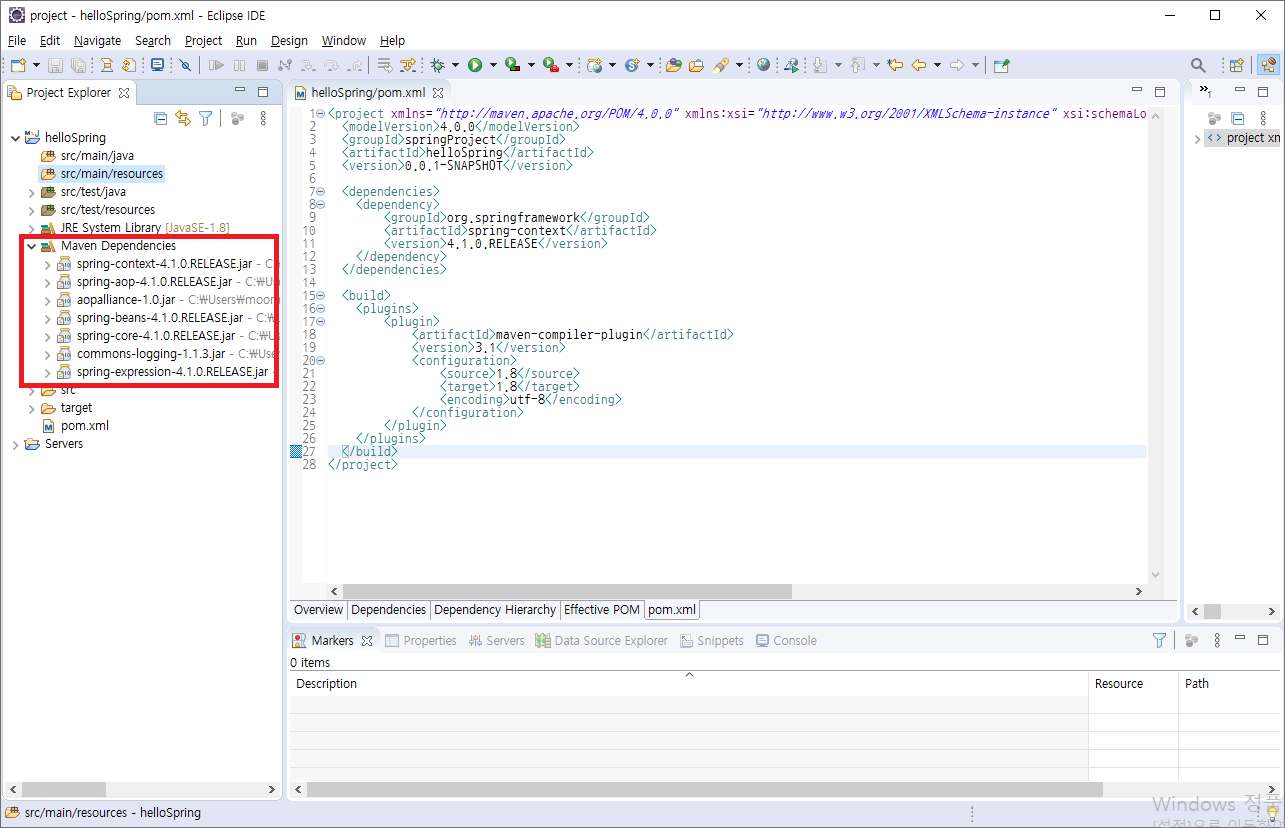Select commons-logging-1.1.3.jar entry
The image size is (1285, 828).
[150, 354]
